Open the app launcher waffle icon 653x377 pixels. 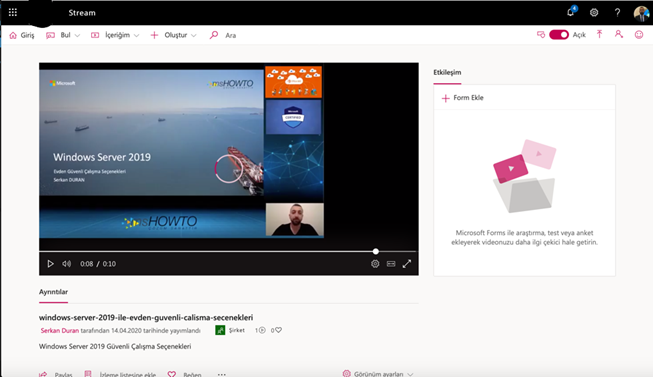(x=12, y=12)
